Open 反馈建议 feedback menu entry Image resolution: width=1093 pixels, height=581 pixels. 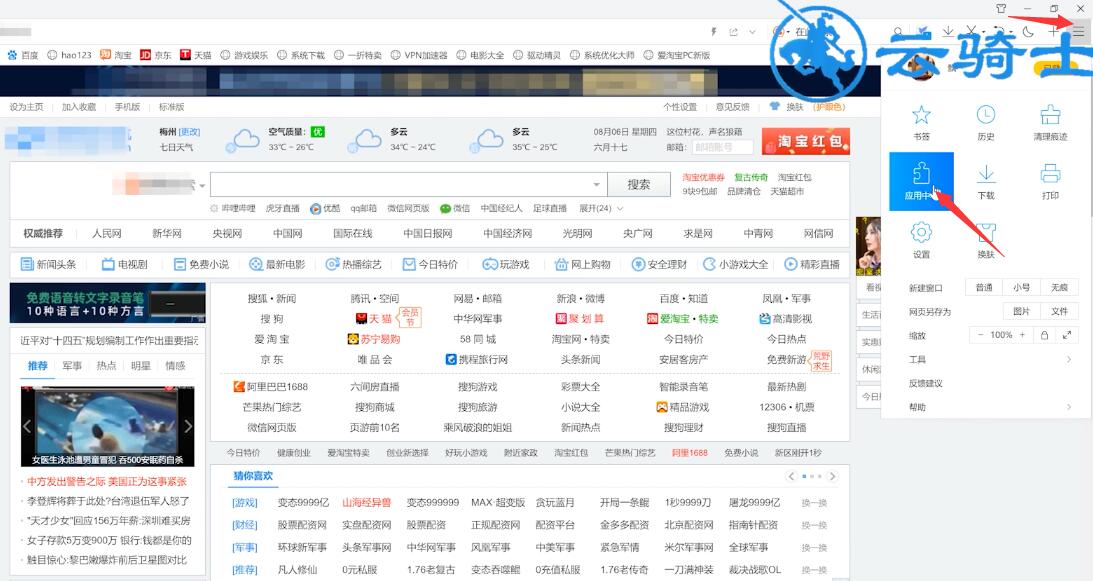pyautogui.click(x=926, y=383)
